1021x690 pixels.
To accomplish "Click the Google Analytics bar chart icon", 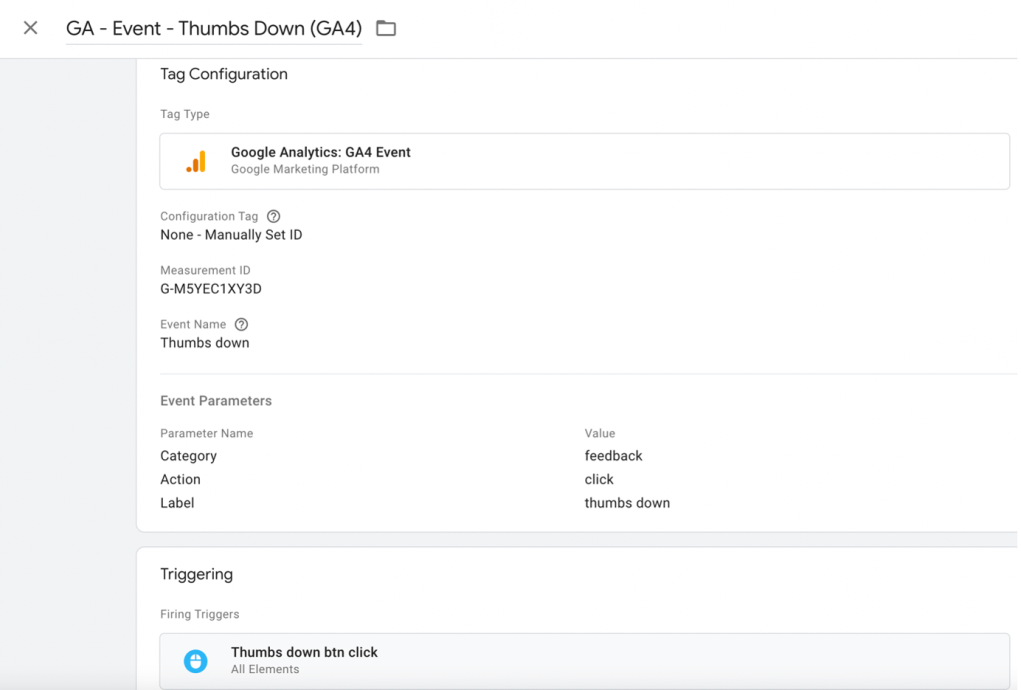I will [x=196, y=161].
